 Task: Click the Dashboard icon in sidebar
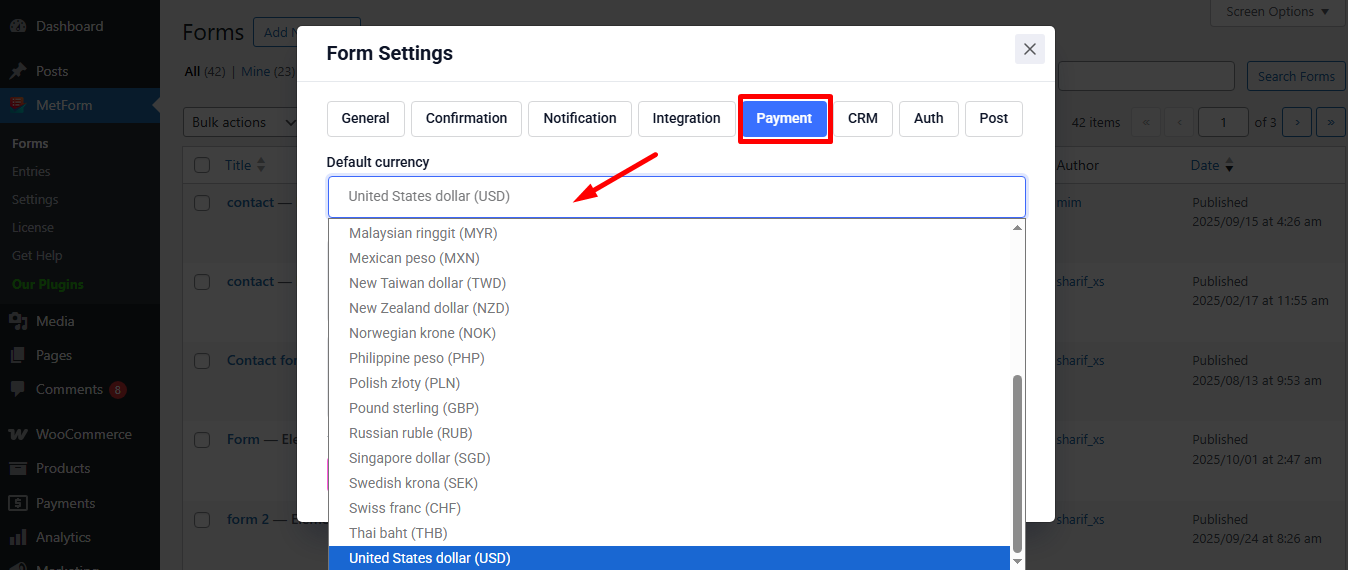pos(18,26)
